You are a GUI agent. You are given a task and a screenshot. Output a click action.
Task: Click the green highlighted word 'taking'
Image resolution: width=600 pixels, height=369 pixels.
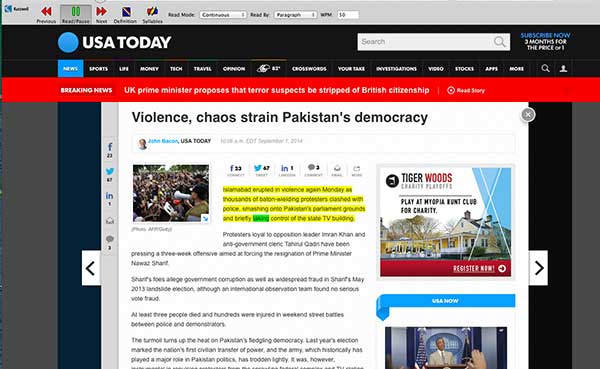pyautogui.click(x=261, y=218)
